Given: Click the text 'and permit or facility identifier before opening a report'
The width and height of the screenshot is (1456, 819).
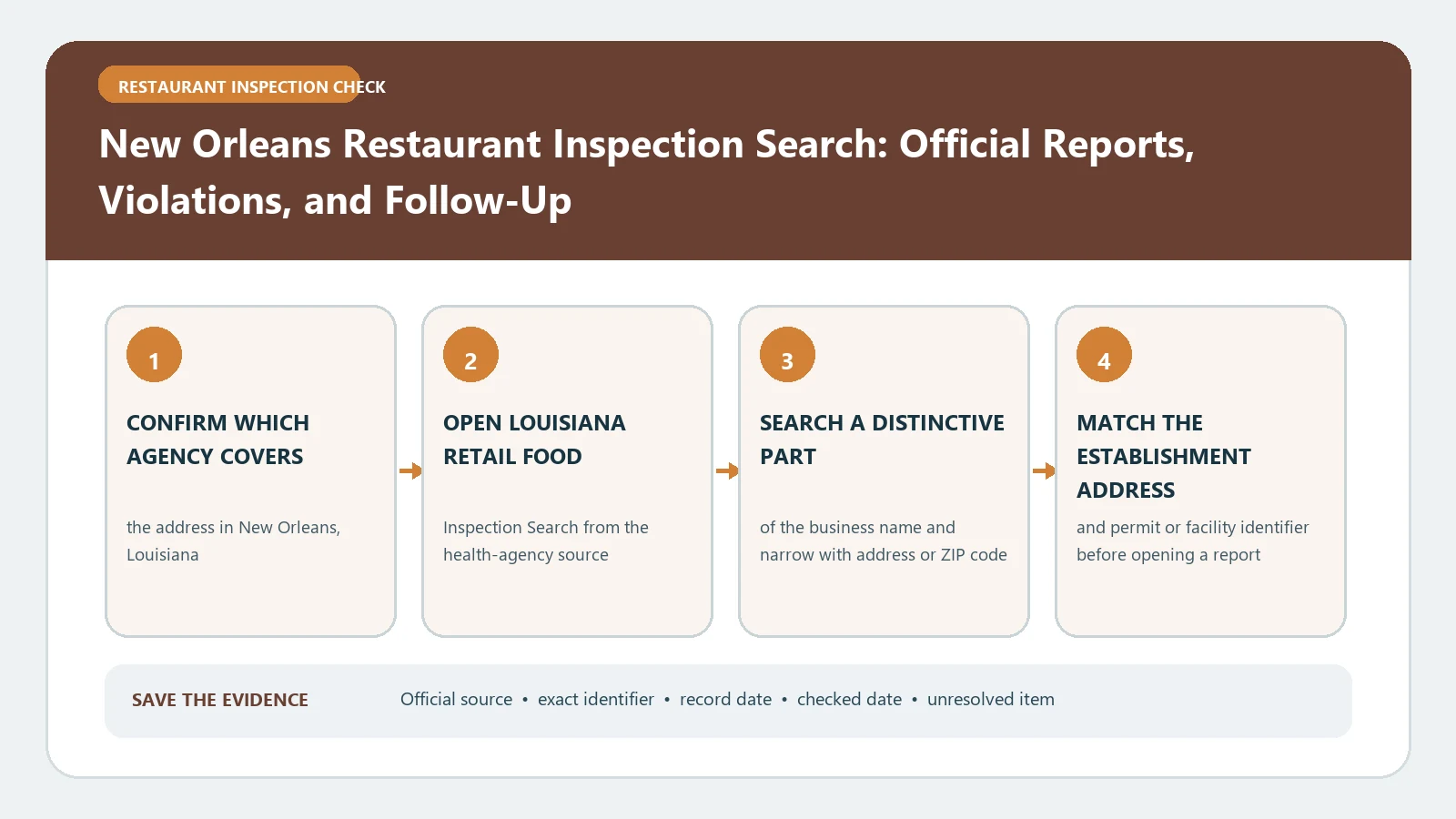Looking at the screenshot, I should pos(1193,541).
